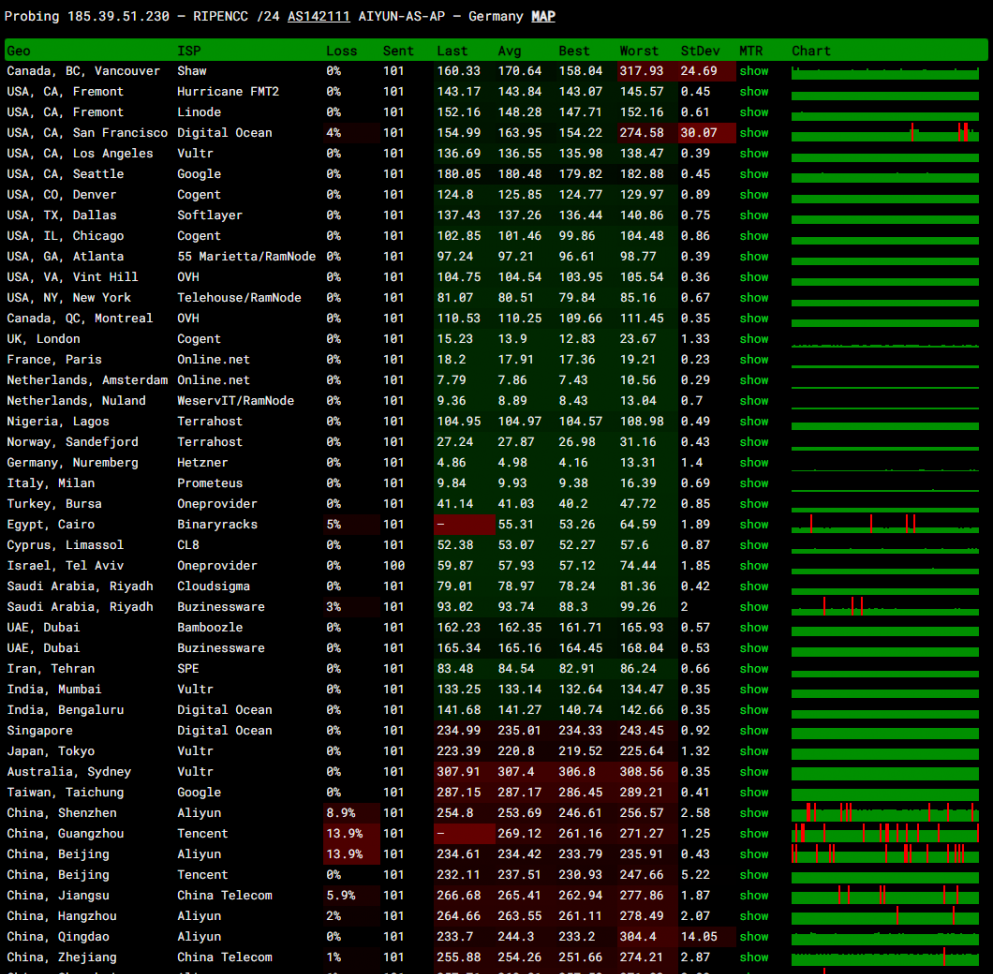Show MTR for Turkey, Bursa Oneprovider
Image resolution: width=993 pixels, height=974 pixels.
point(754,503)
